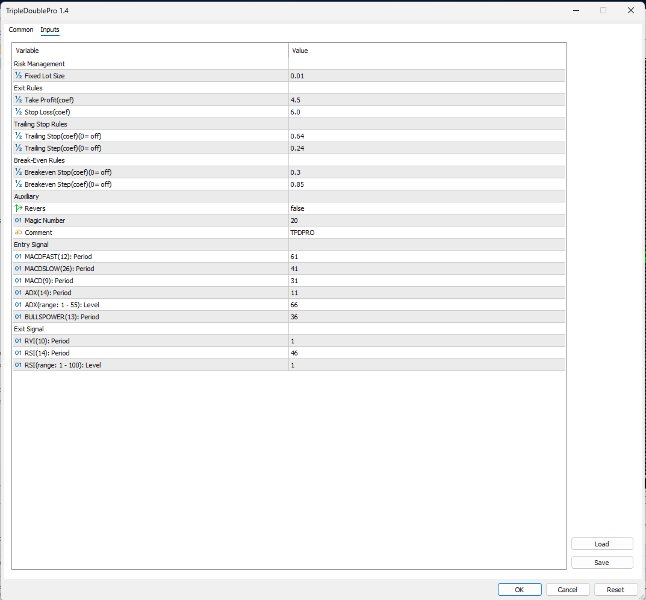Click the Magic Number label
The image size is (646, 600).
coord(44,220)
